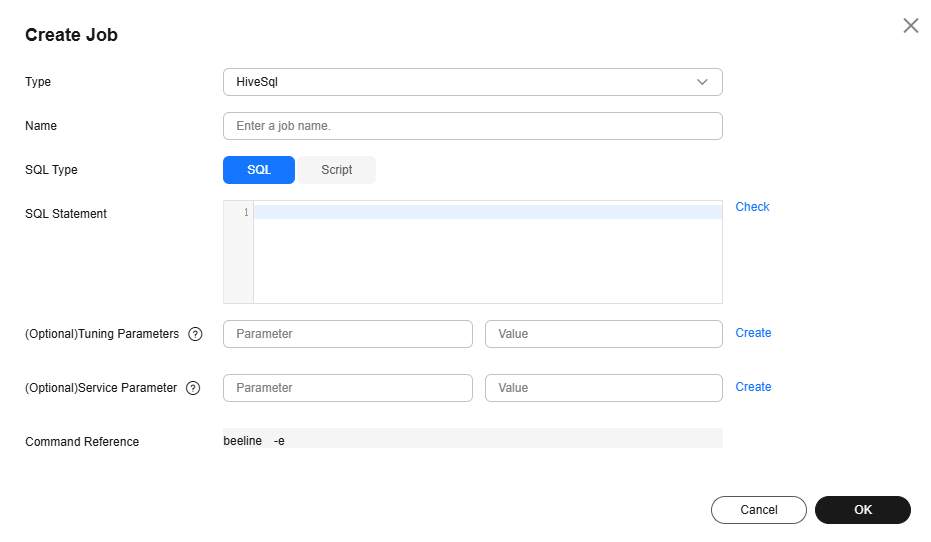Screen dimensions: 931x542
Task: Click the Check link beside SQL editor
Action: click(752, 207)
